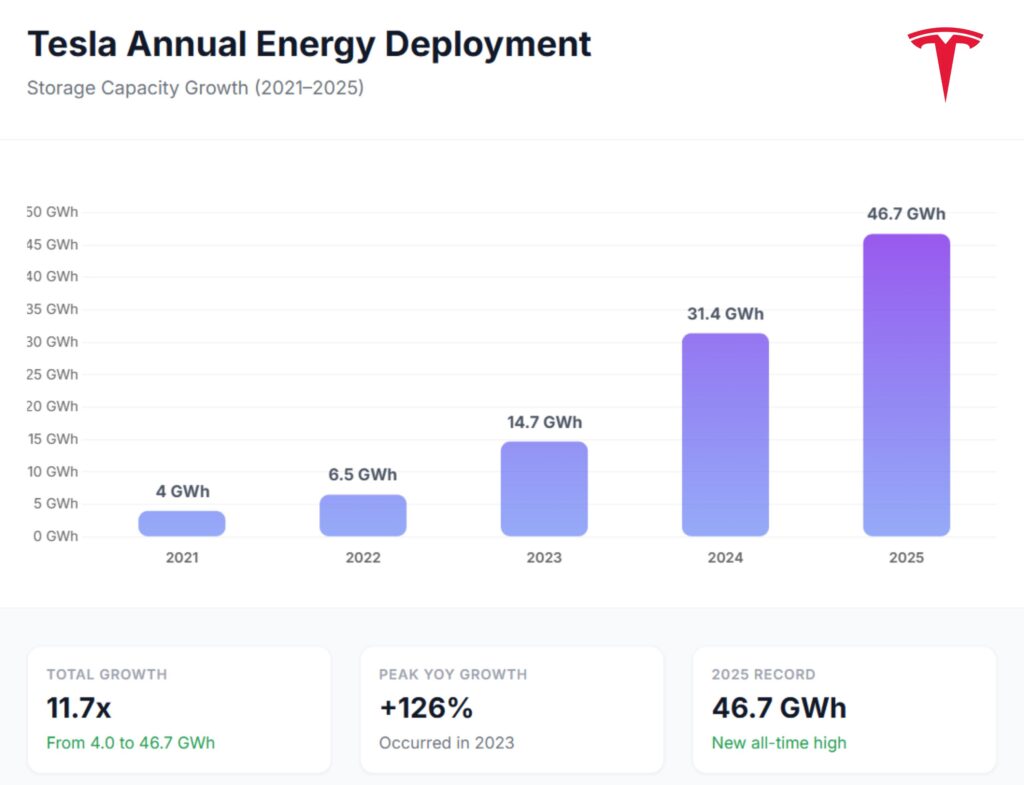The image size is (1024, 785).
Task: Click the 4 GWh label above the 2021 bar
Action: [x=182, y=491]
